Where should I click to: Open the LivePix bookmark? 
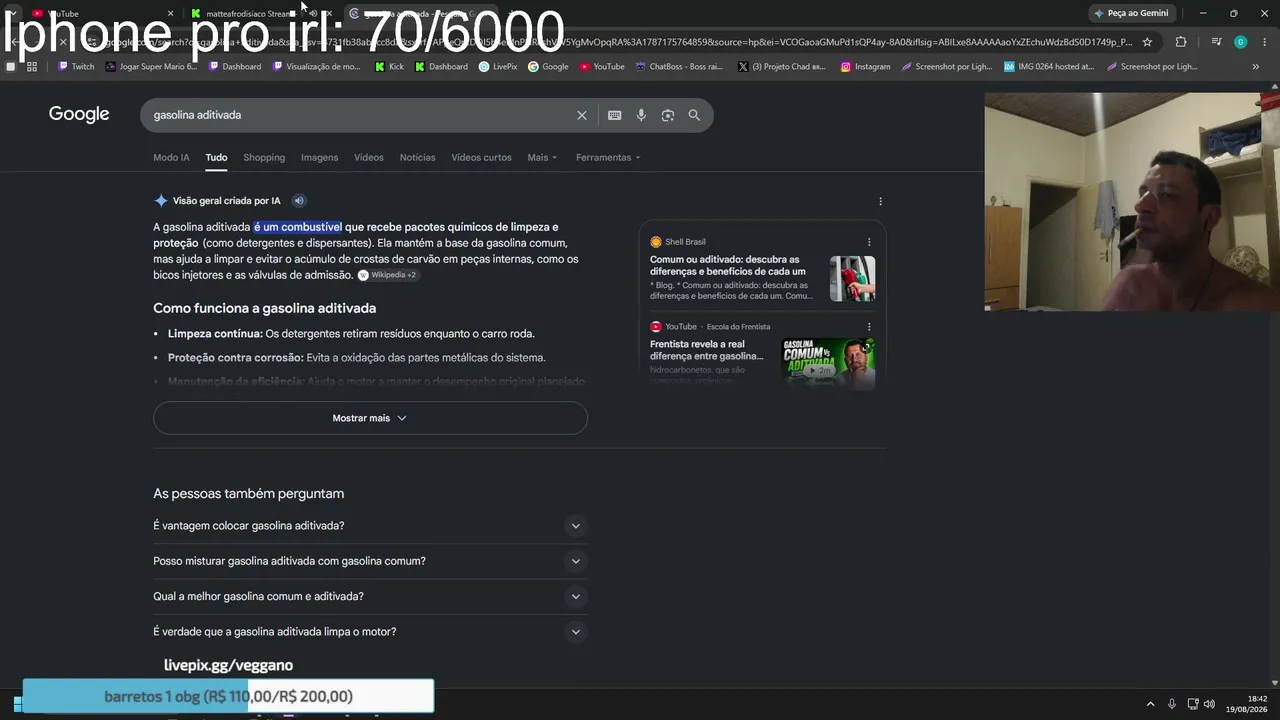(x=498, y=67)
